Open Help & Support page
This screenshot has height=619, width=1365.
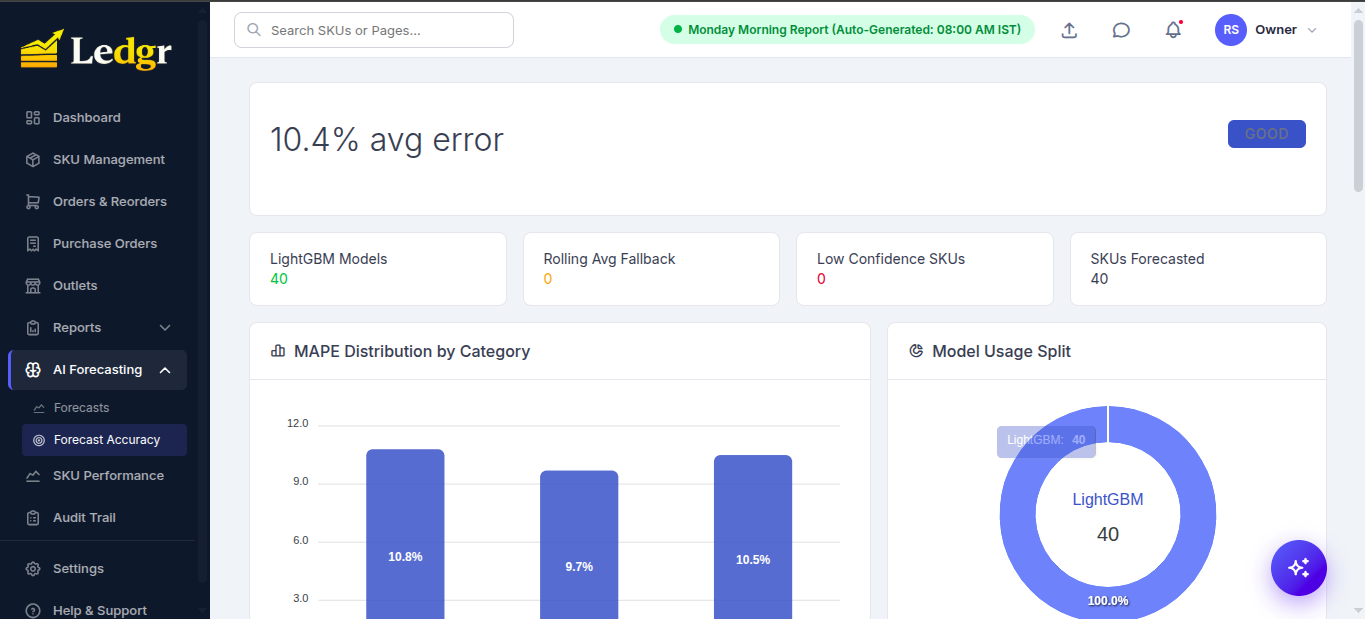98,611
